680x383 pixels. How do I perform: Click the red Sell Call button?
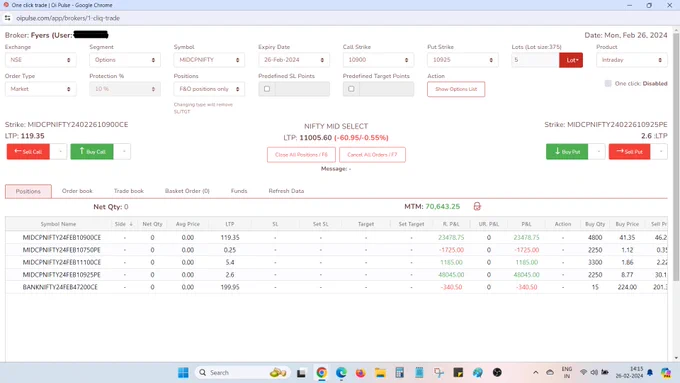click(28, 151)
